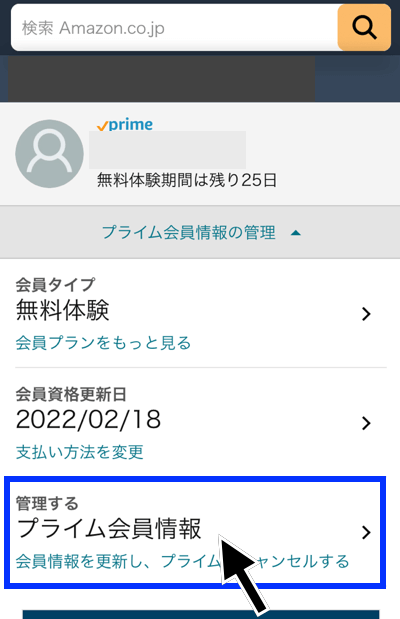Open 支払い方法を変更 link
This screenshot has height=619, width=400.
[79, 452]
